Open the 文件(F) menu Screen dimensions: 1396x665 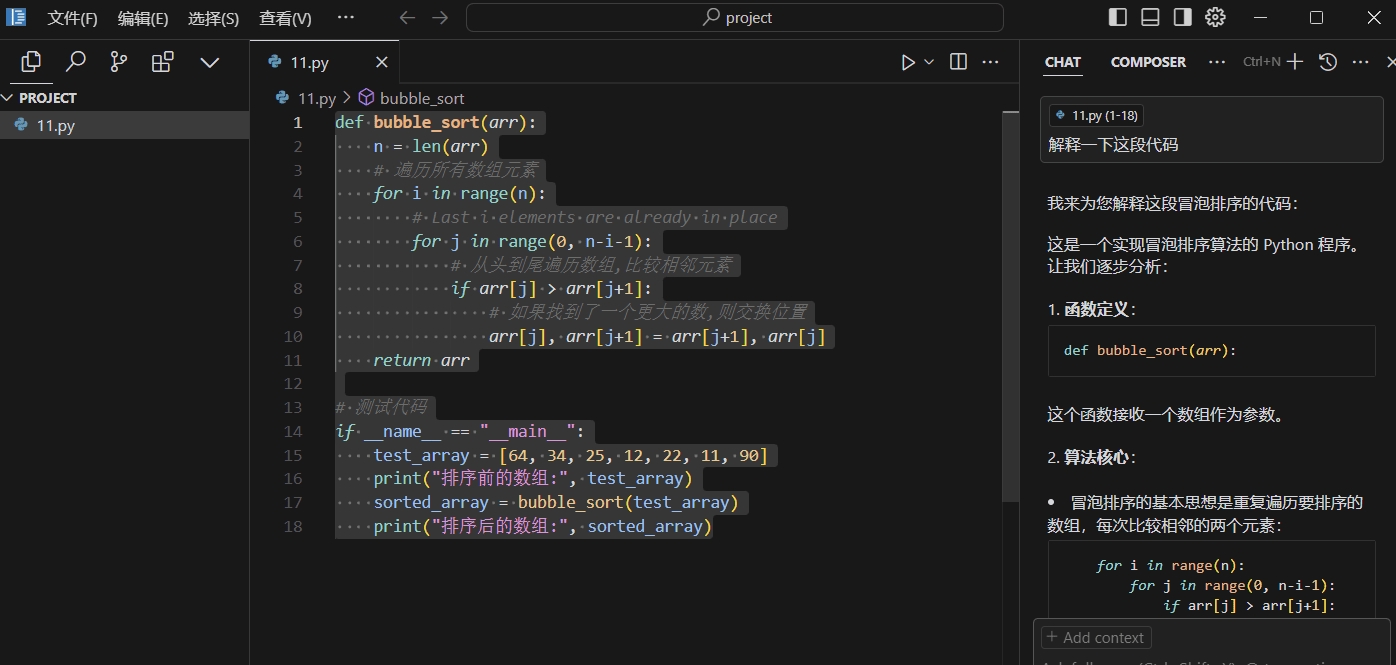click(73, 18)
